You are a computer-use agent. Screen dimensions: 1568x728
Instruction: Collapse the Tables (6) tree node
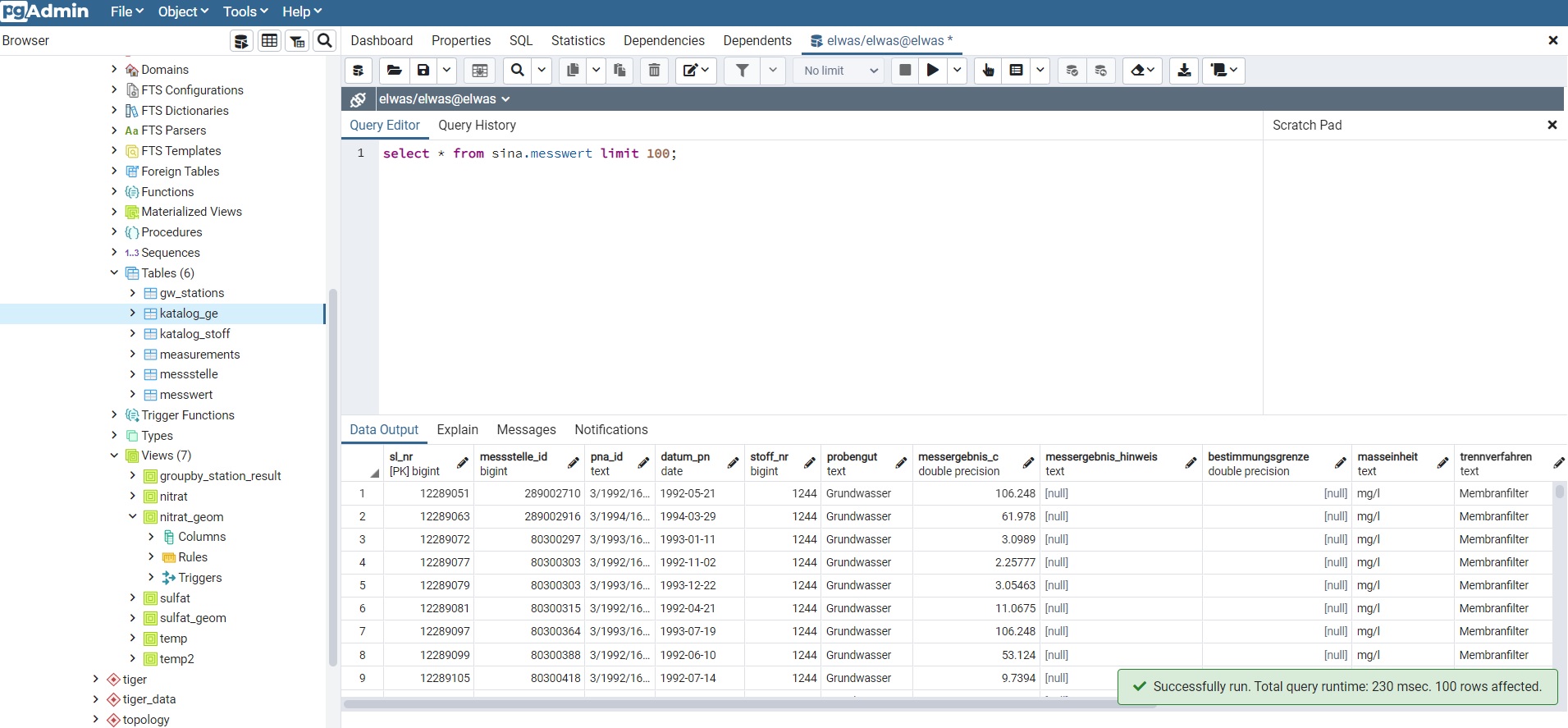[x=114, y=273]
